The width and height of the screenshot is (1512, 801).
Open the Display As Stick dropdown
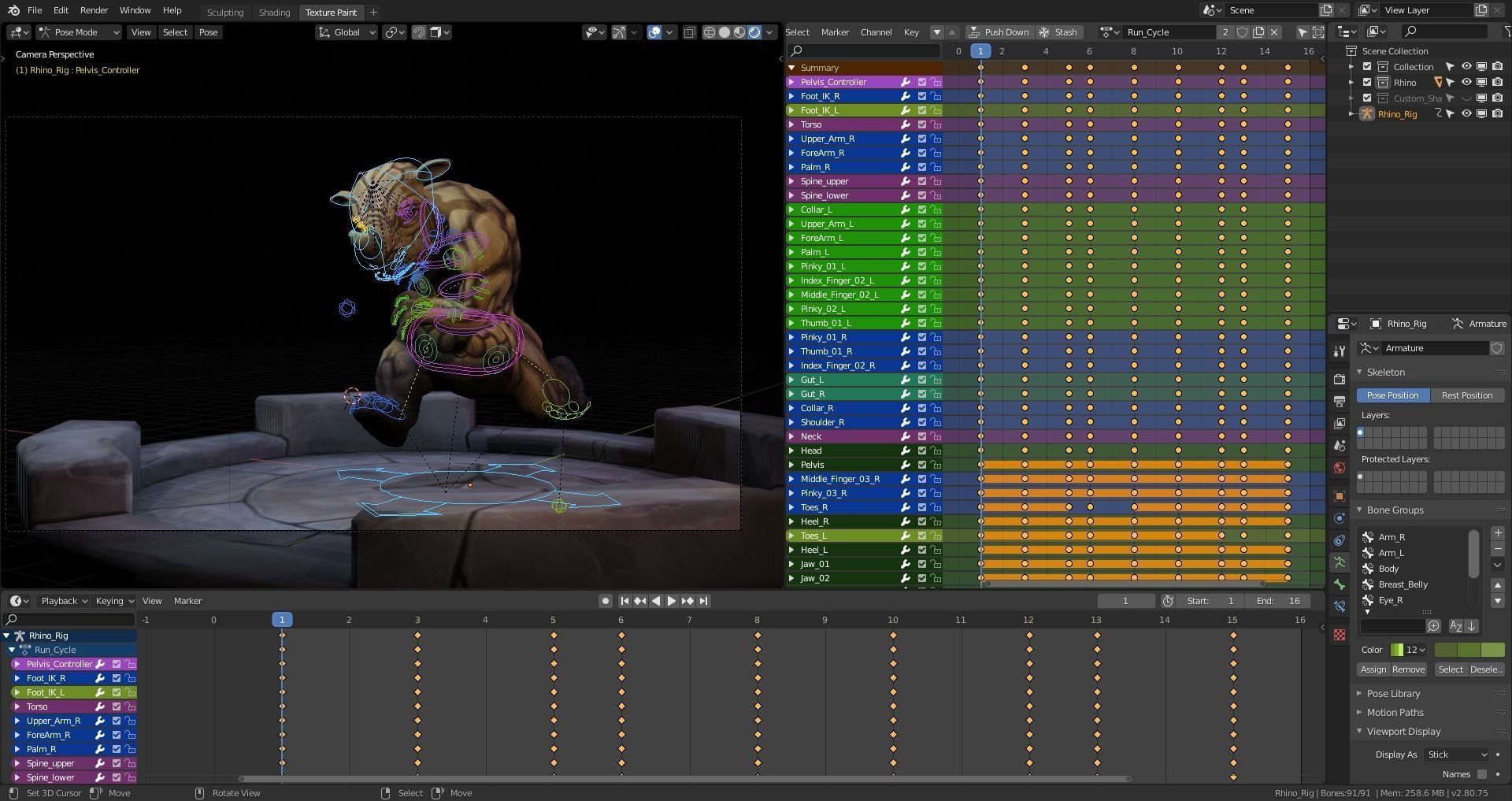[1456, 755]
